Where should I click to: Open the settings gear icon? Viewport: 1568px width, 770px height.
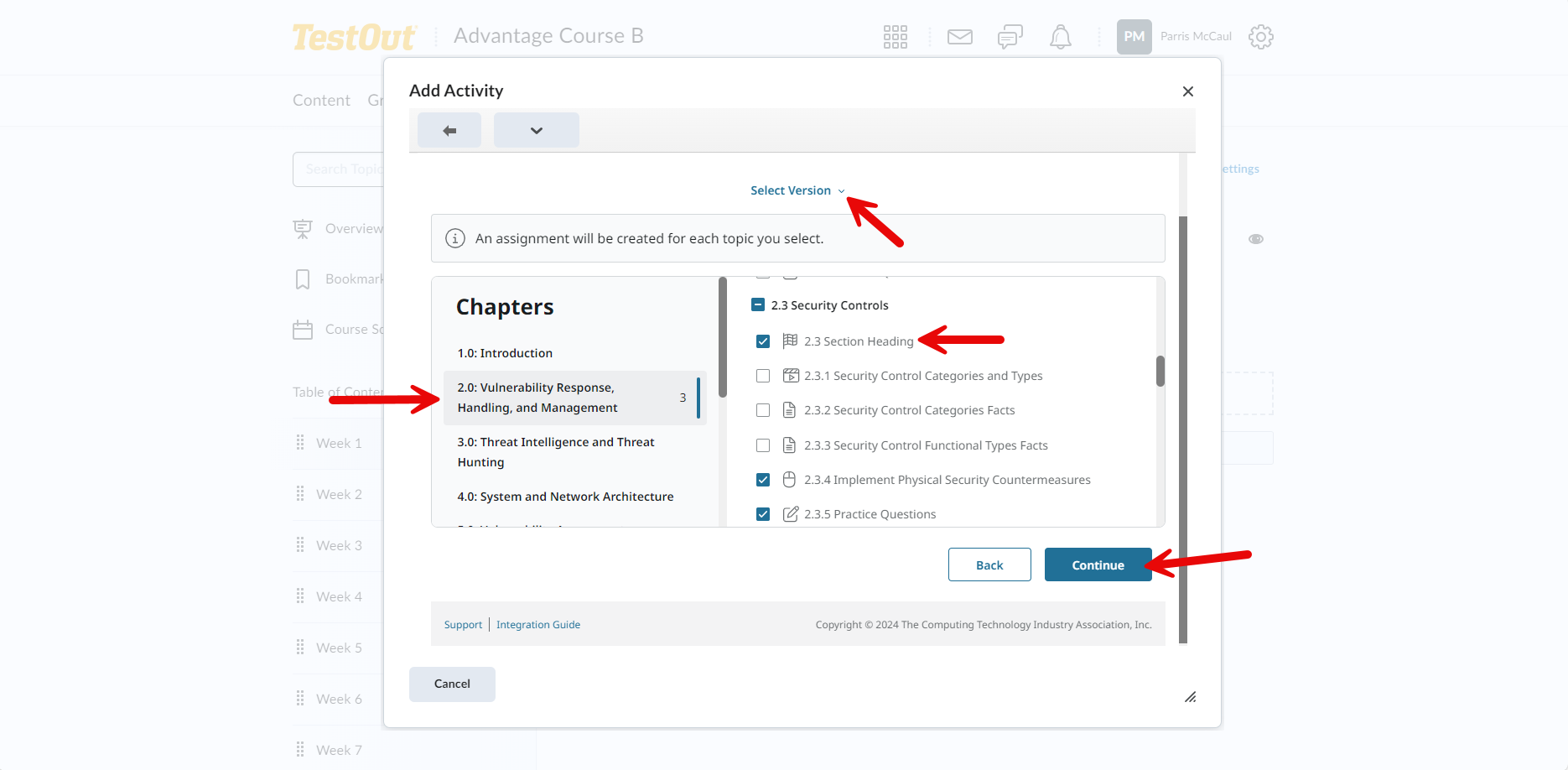(1261, 37)
